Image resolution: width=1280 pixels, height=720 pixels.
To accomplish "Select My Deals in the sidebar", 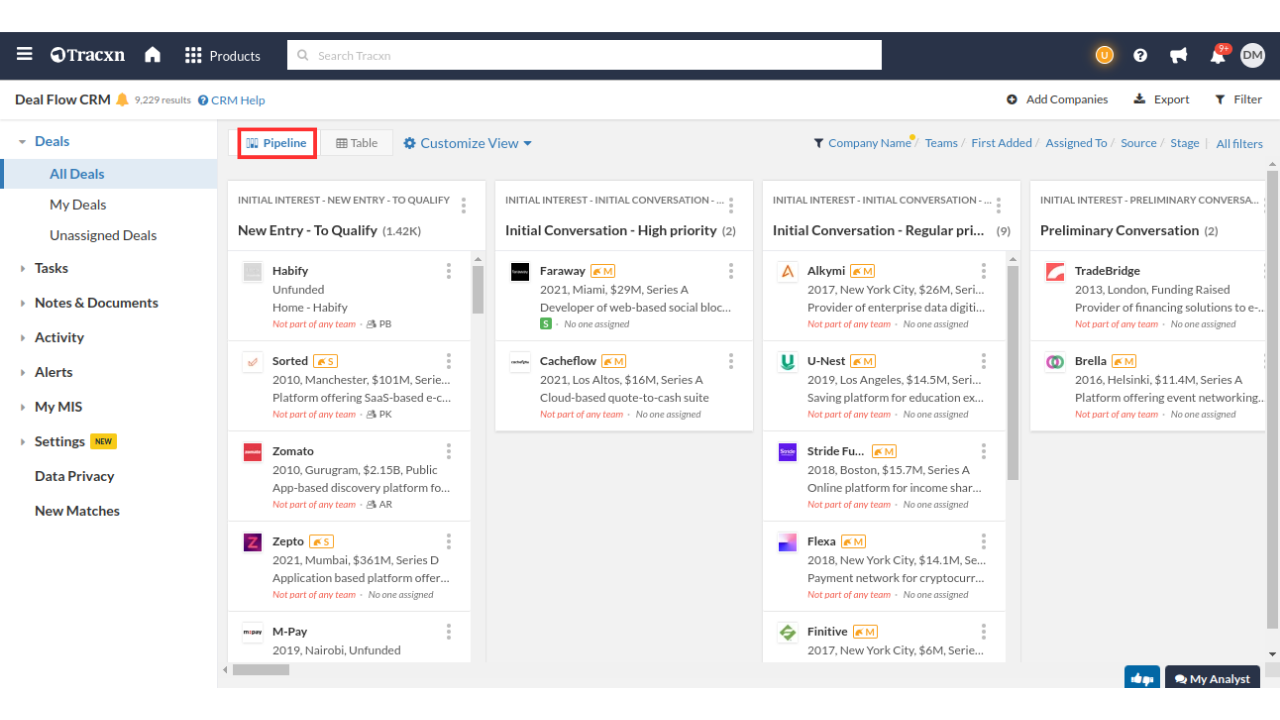I will (78, 204).
